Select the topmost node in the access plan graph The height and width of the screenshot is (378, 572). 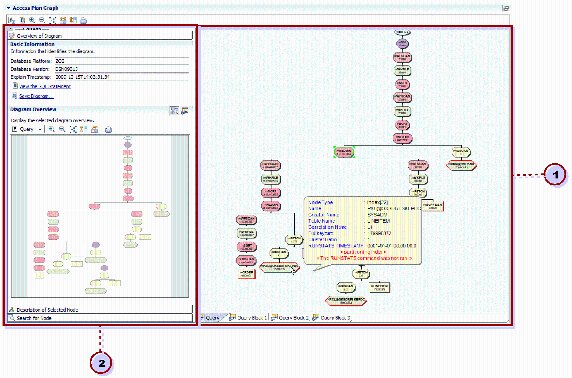click(x=402, y=33)
